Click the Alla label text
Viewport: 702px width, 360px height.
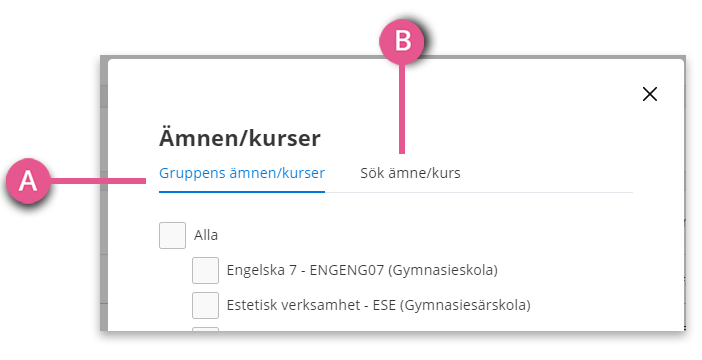click(206, 235)
